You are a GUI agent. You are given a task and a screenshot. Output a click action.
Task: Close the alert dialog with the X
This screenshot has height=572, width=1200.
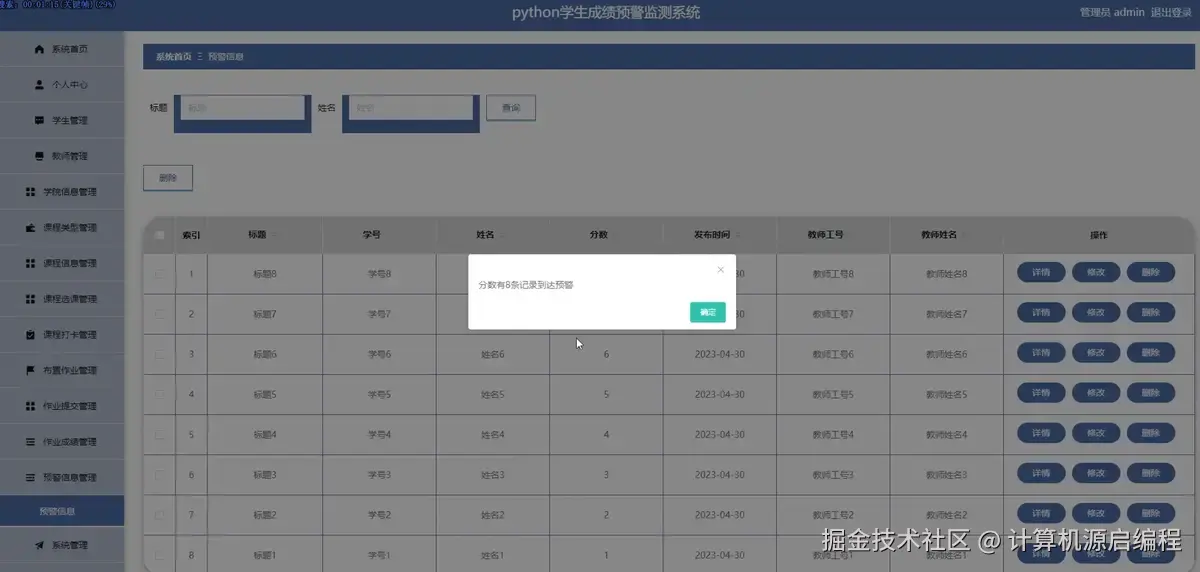[x=720, y=269]
